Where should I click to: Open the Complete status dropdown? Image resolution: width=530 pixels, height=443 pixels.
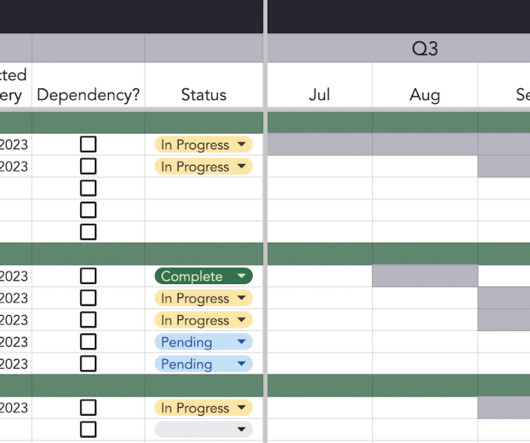tap(203, 276)
